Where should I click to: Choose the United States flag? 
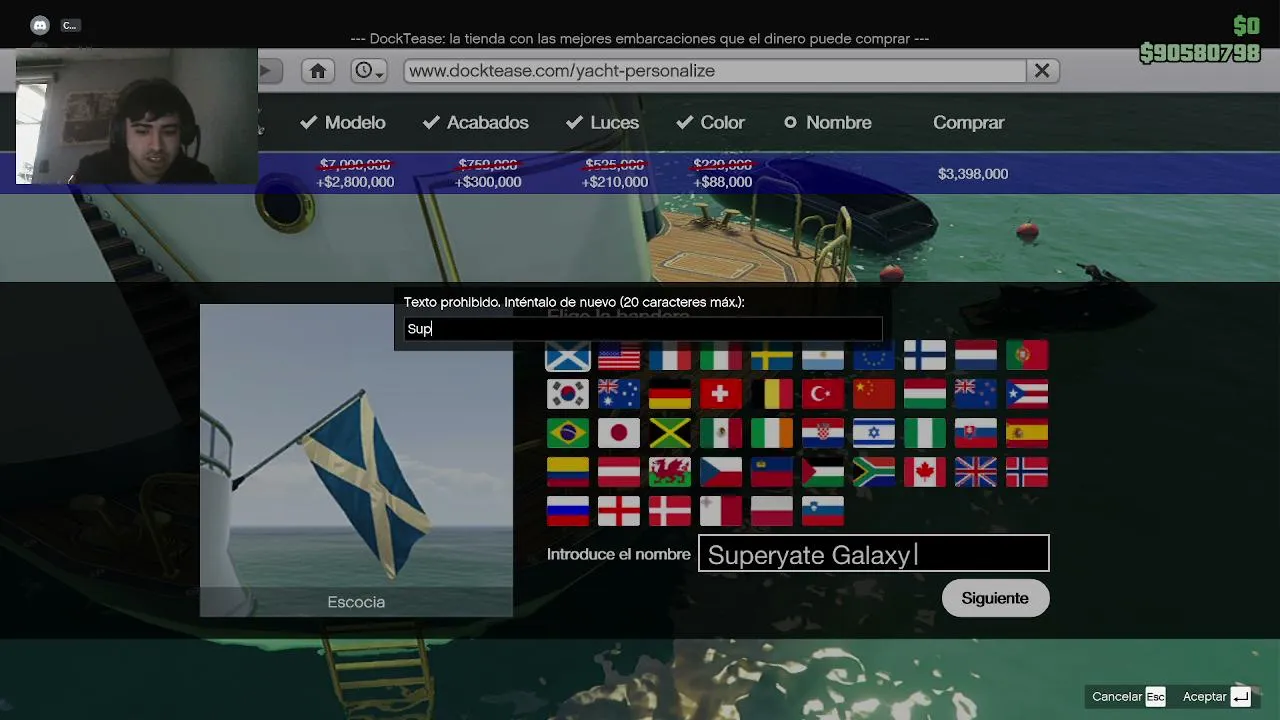tap(619, 355)
